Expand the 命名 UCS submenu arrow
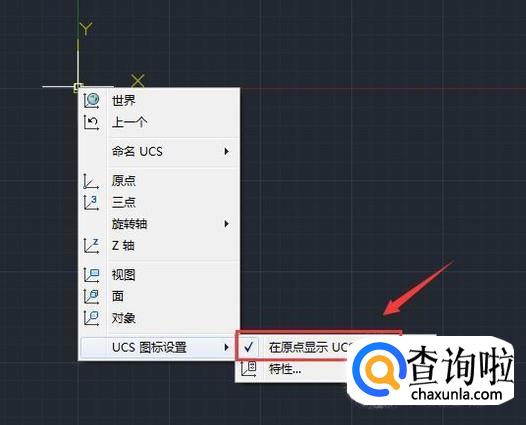Viewport: 526px width, 425px height. [x=226, y=151]
